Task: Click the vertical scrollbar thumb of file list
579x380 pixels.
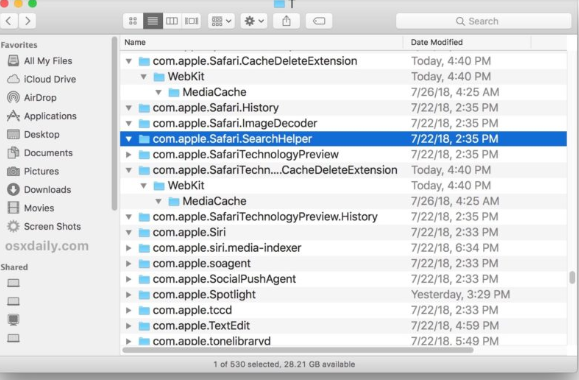Action: (572, 277)
